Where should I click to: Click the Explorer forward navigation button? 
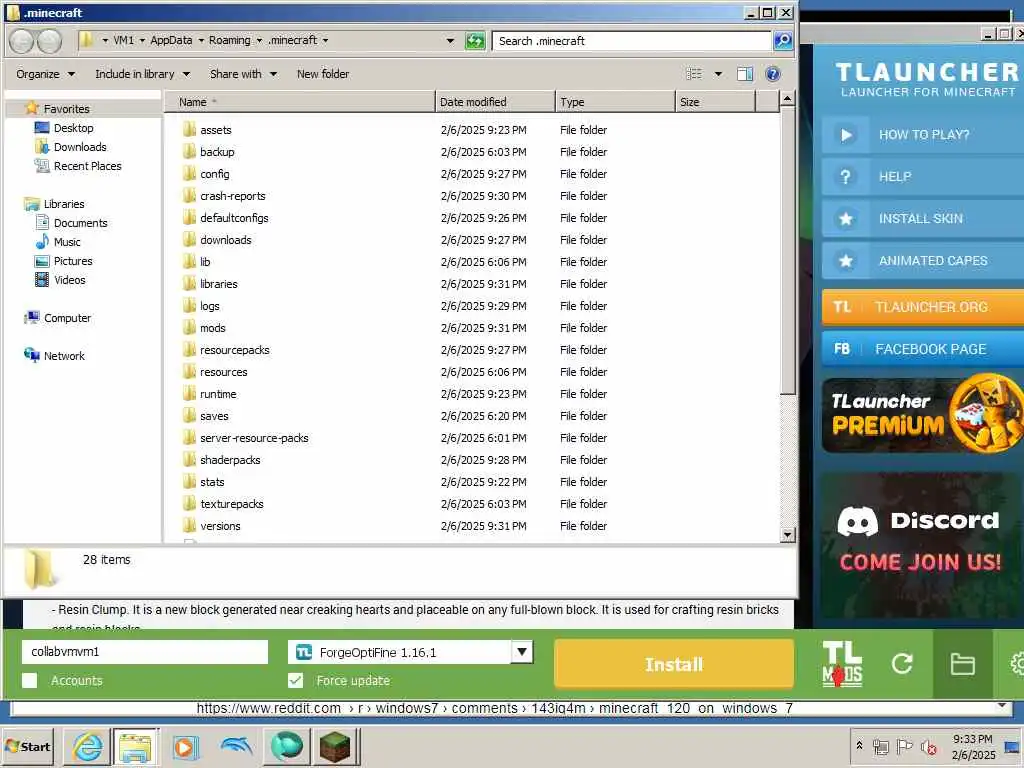pyautogui.click(x=49, y=40)
